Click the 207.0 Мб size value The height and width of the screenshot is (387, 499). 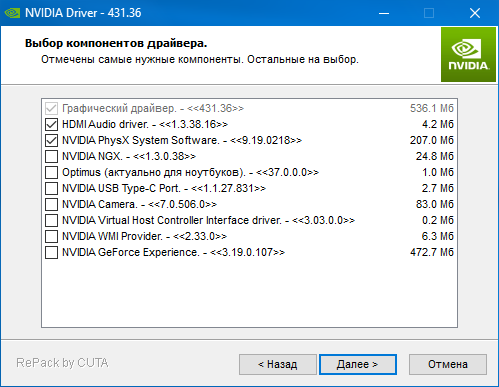[x=432, y=140]
